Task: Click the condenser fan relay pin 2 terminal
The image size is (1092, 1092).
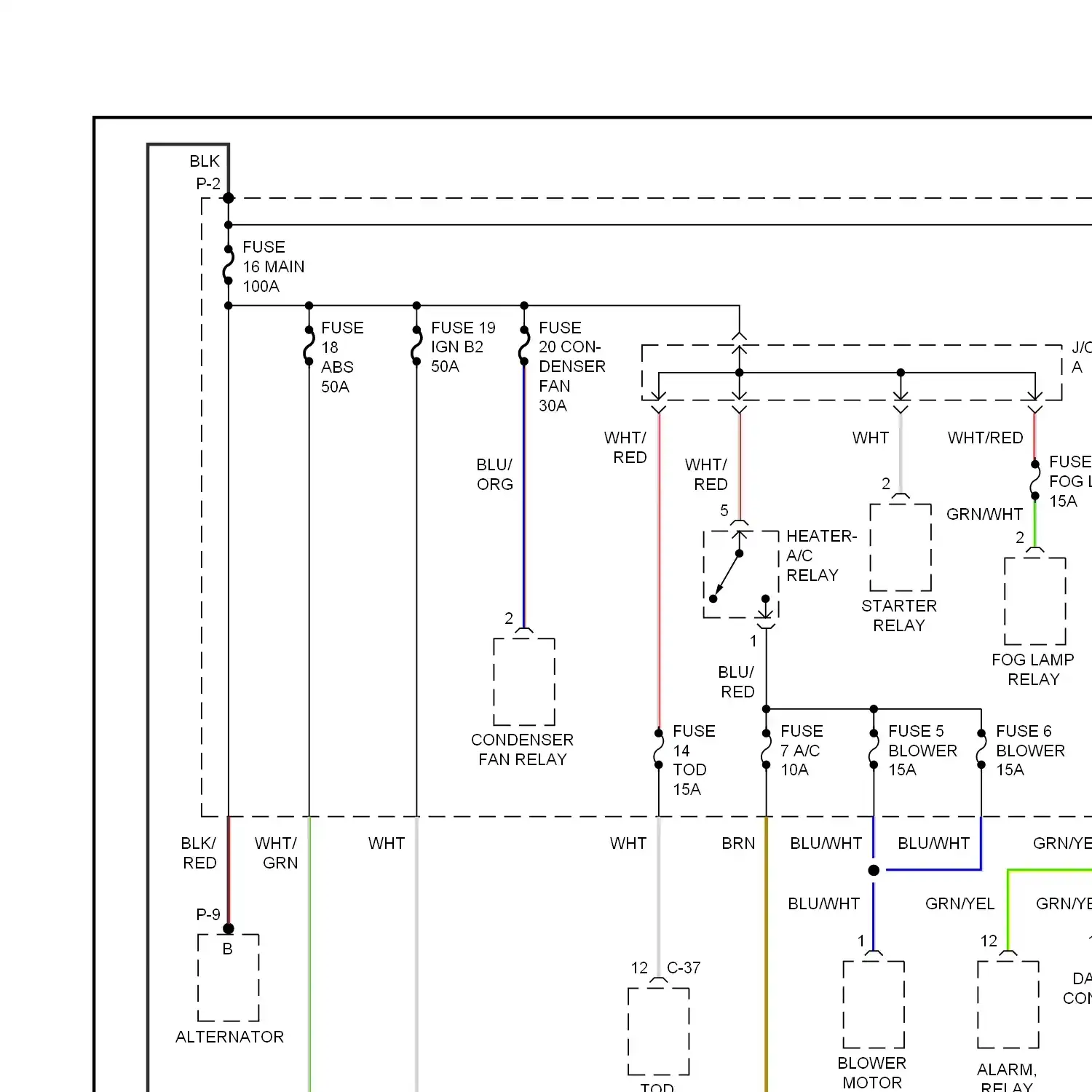Action: coord(524,631)
